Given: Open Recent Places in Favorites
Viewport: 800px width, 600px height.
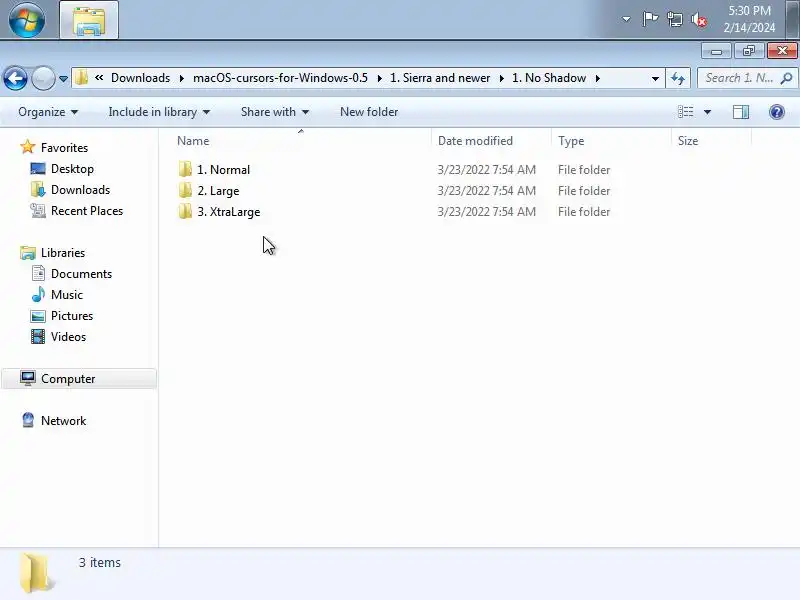Looking at the screenshot, I should pos(87,211).
